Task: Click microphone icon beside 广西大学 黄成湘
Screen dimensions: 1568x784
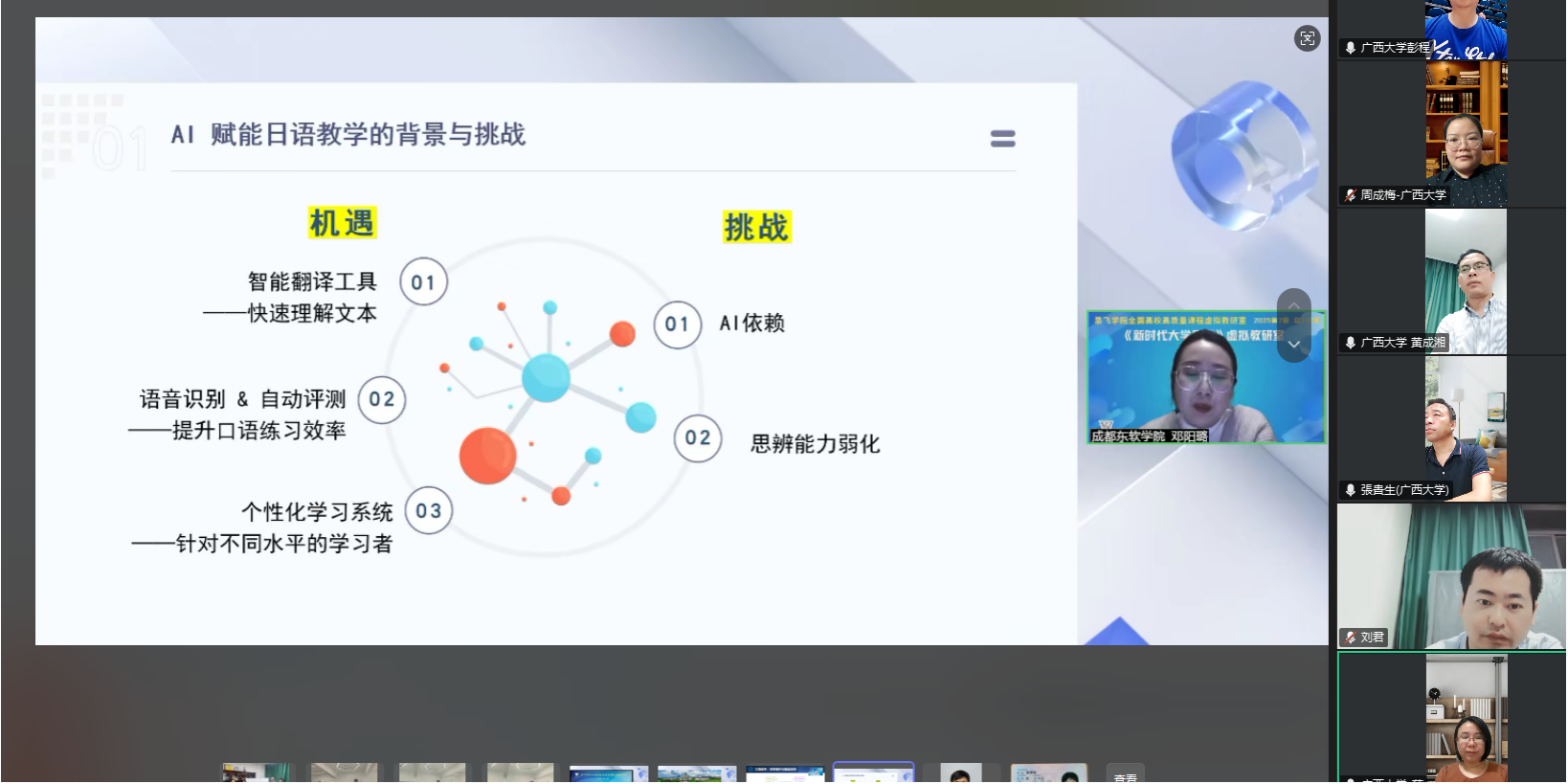Action: click(1350, 343)
